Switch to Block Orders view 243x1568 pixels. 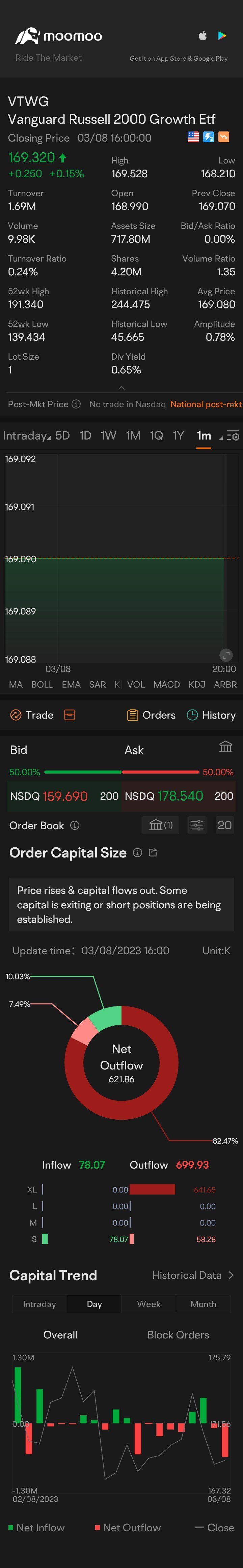[x=178, y=1335]
